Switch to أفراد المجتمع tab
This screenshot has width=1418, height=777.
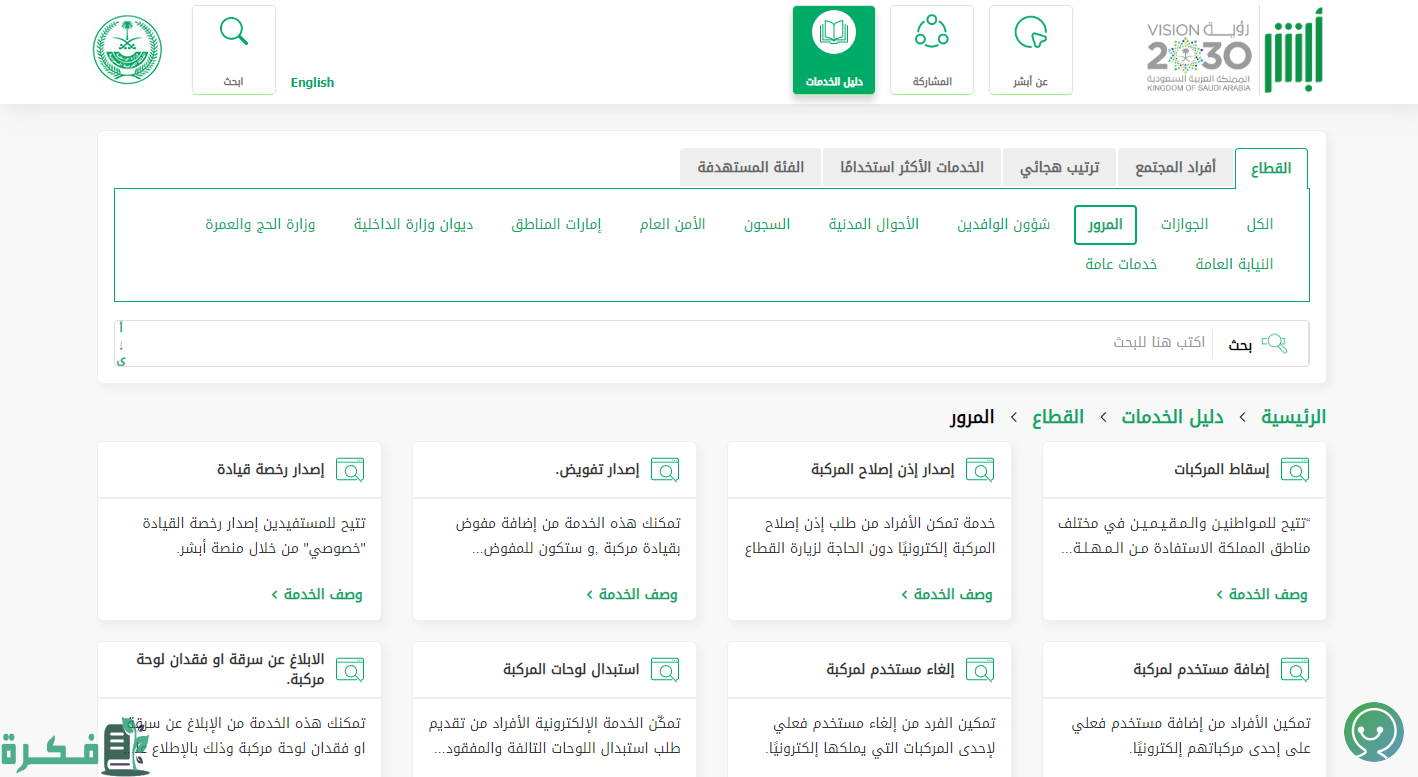pos(1175,168)
